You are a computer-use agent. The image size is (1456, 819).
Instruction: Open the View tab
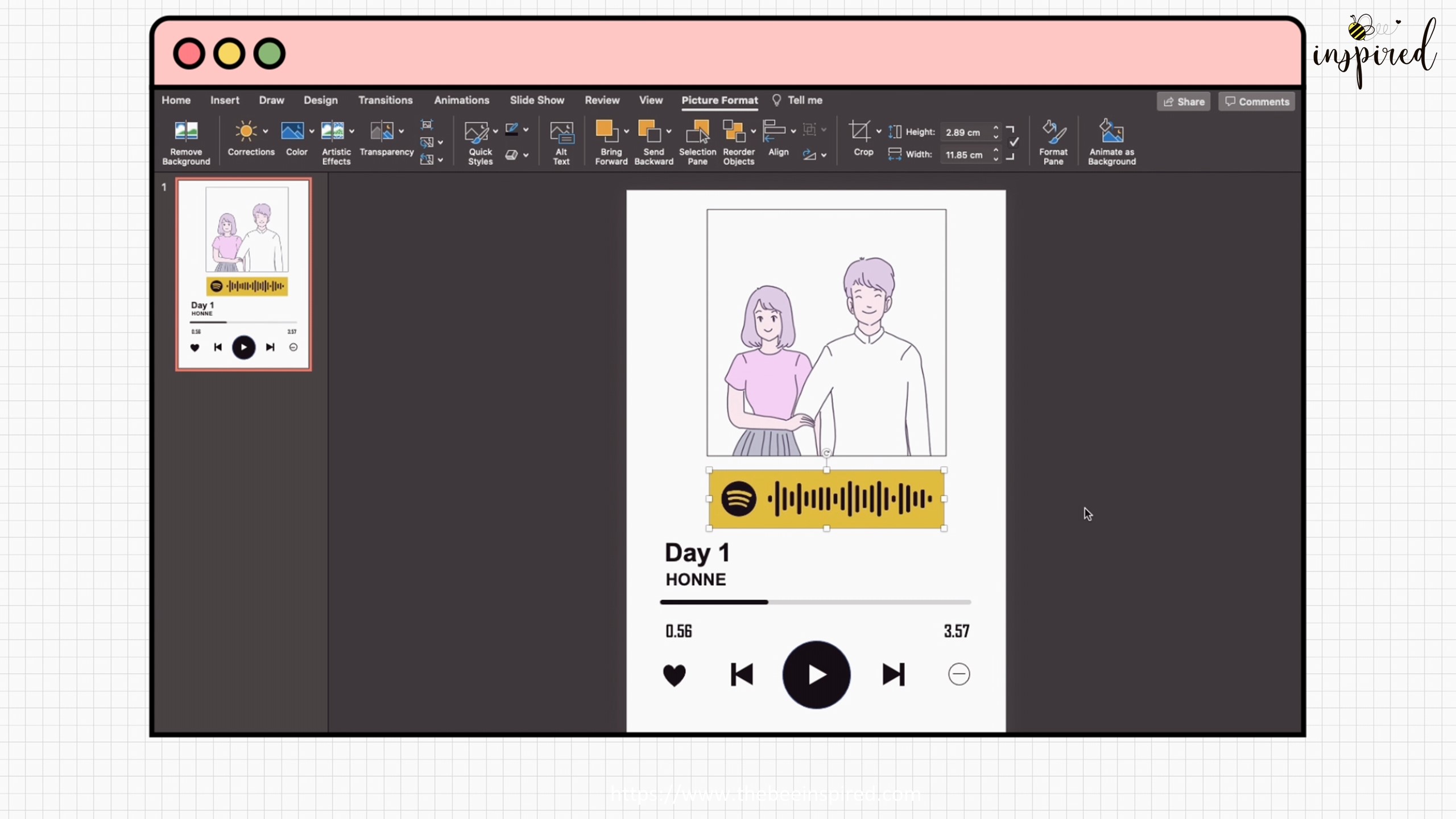point(651,100)
